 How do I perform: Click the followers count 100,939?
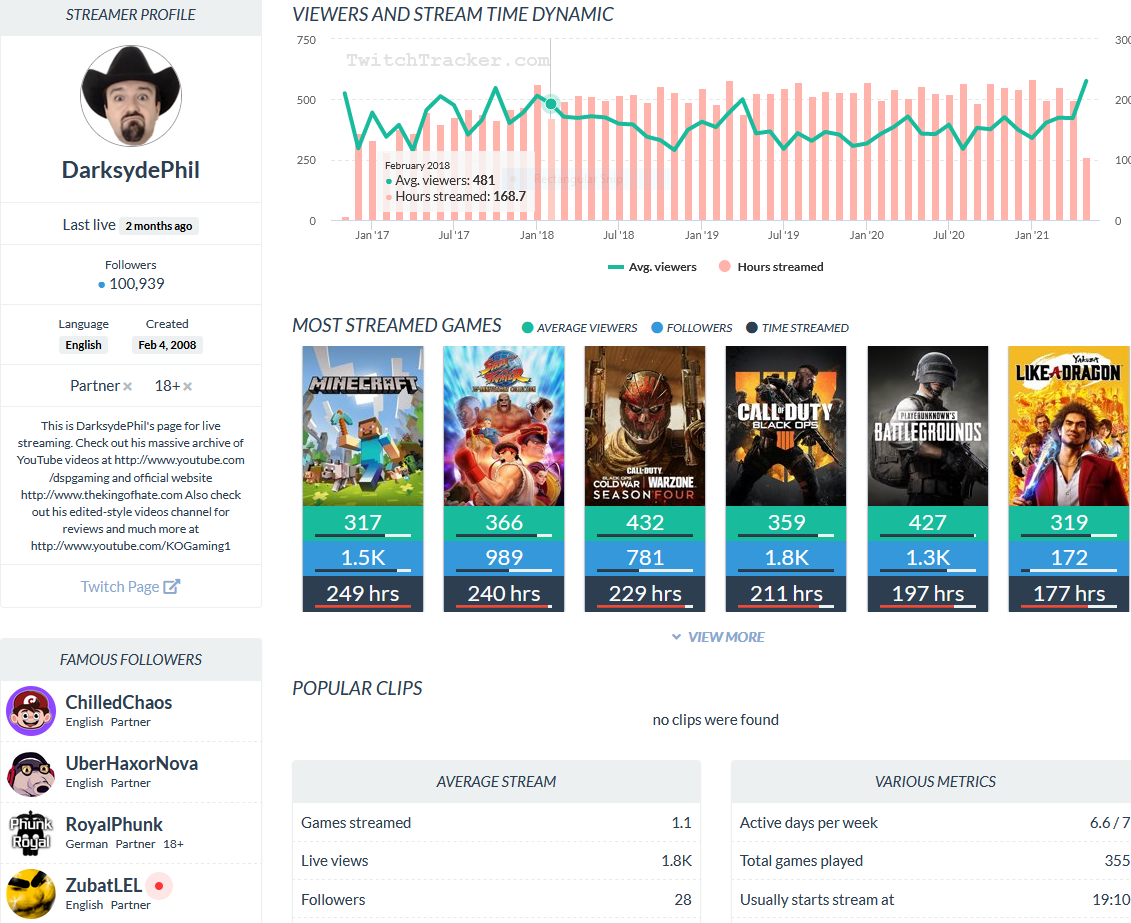137,284
